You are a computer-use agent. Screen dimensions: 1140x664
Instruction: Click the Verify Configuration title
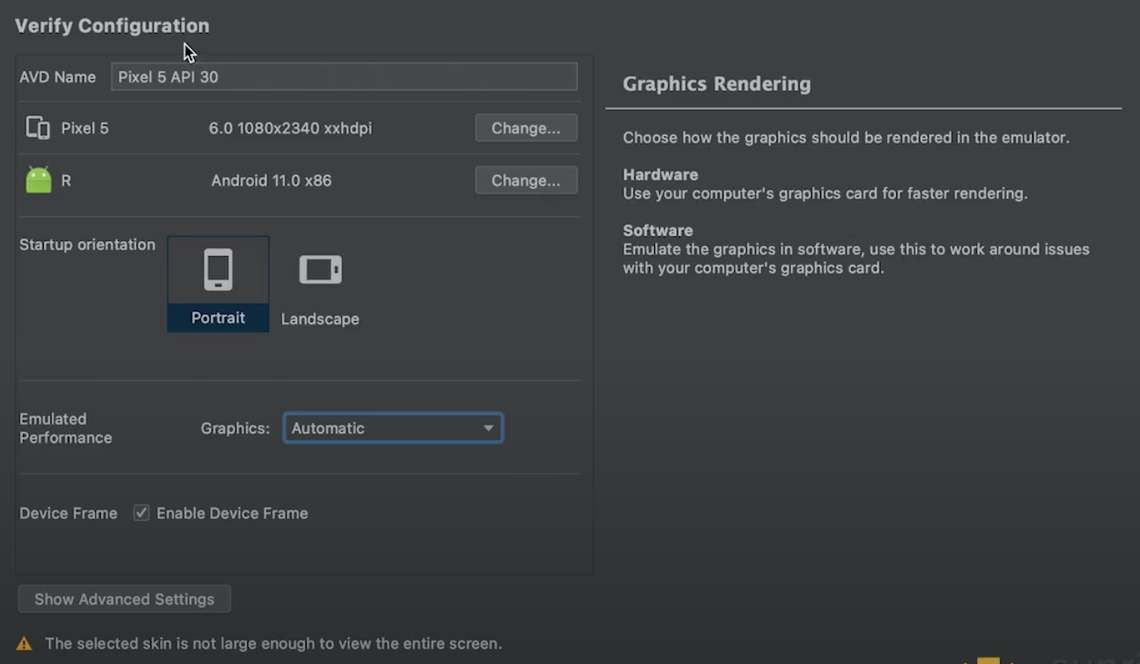112,25
